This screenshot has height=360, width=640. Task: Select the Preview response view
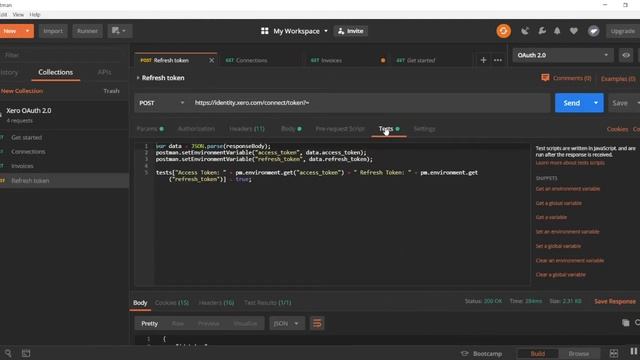[x=209, y=323]
